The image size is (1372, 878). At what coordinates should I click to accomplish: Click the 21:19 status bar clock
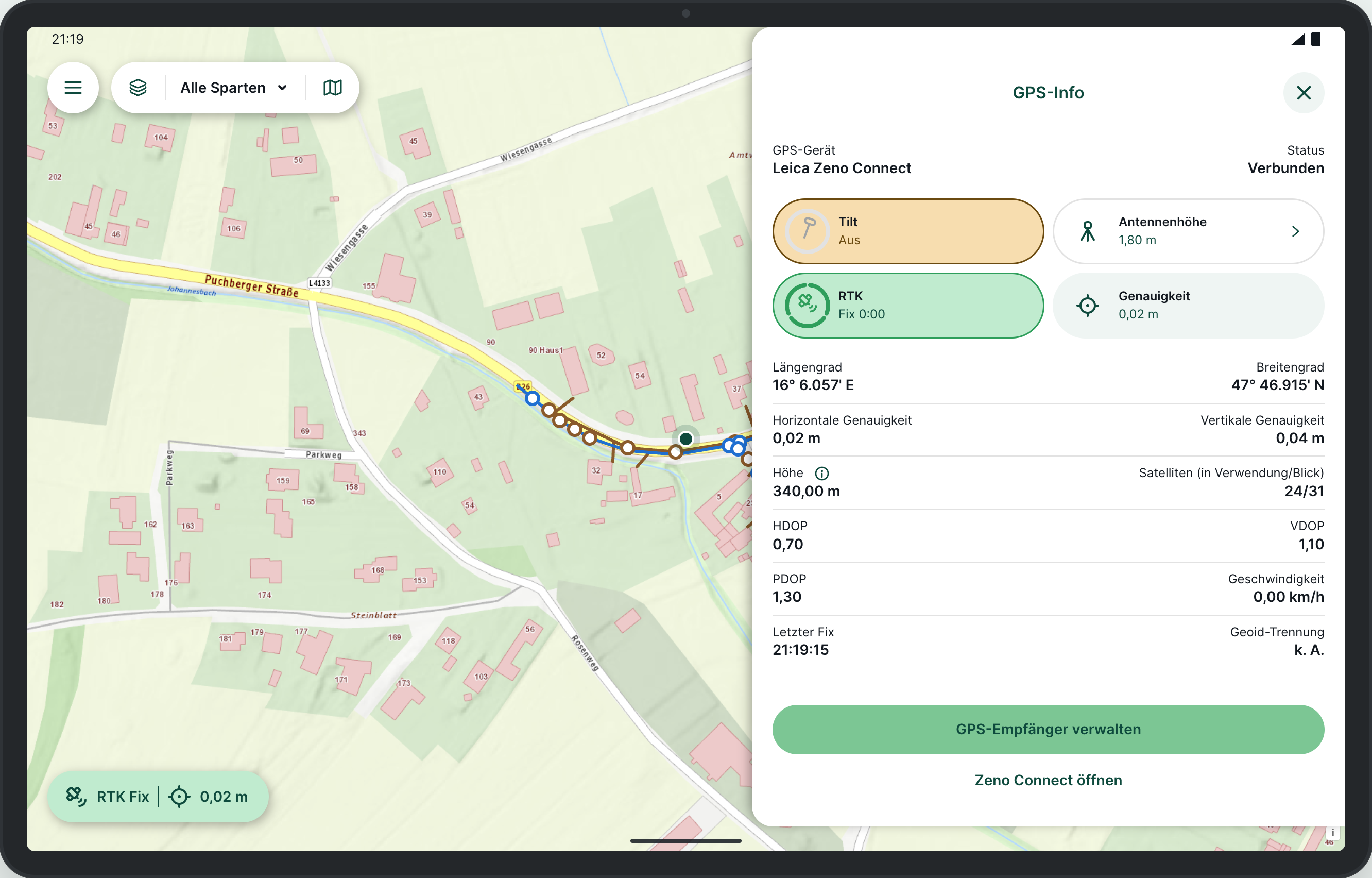coord(68,39)
